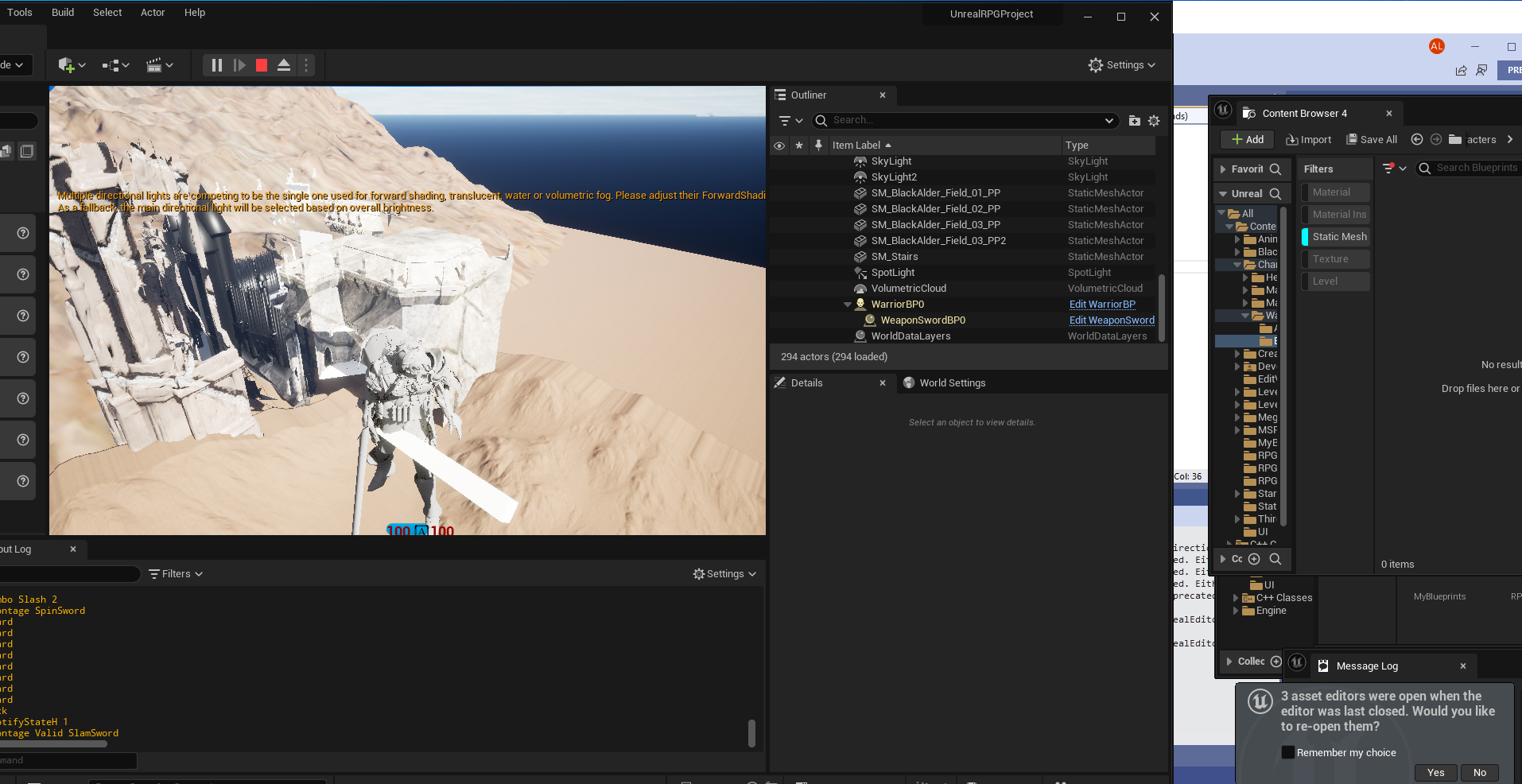Image resolution: width=1522 pixels, height=784 pixels.
Task: Click the folder path icon in Content Browser
Action: coord(1455,139)
